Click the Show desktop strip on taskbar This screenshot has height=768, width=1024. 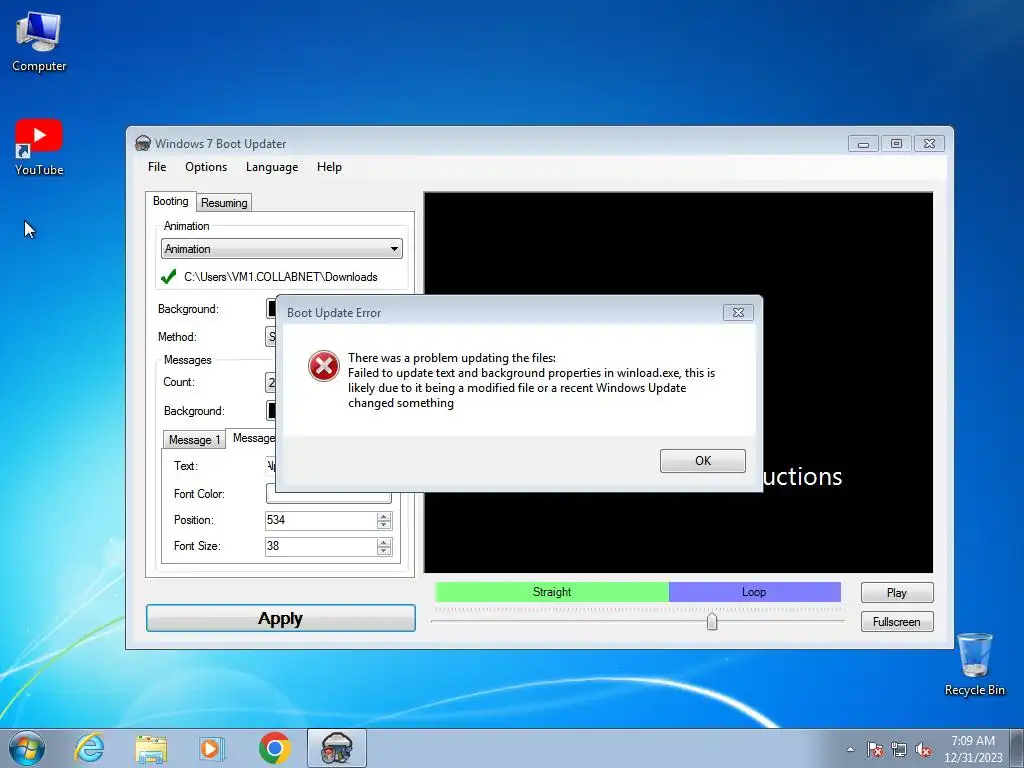[x=1019, y=749]
